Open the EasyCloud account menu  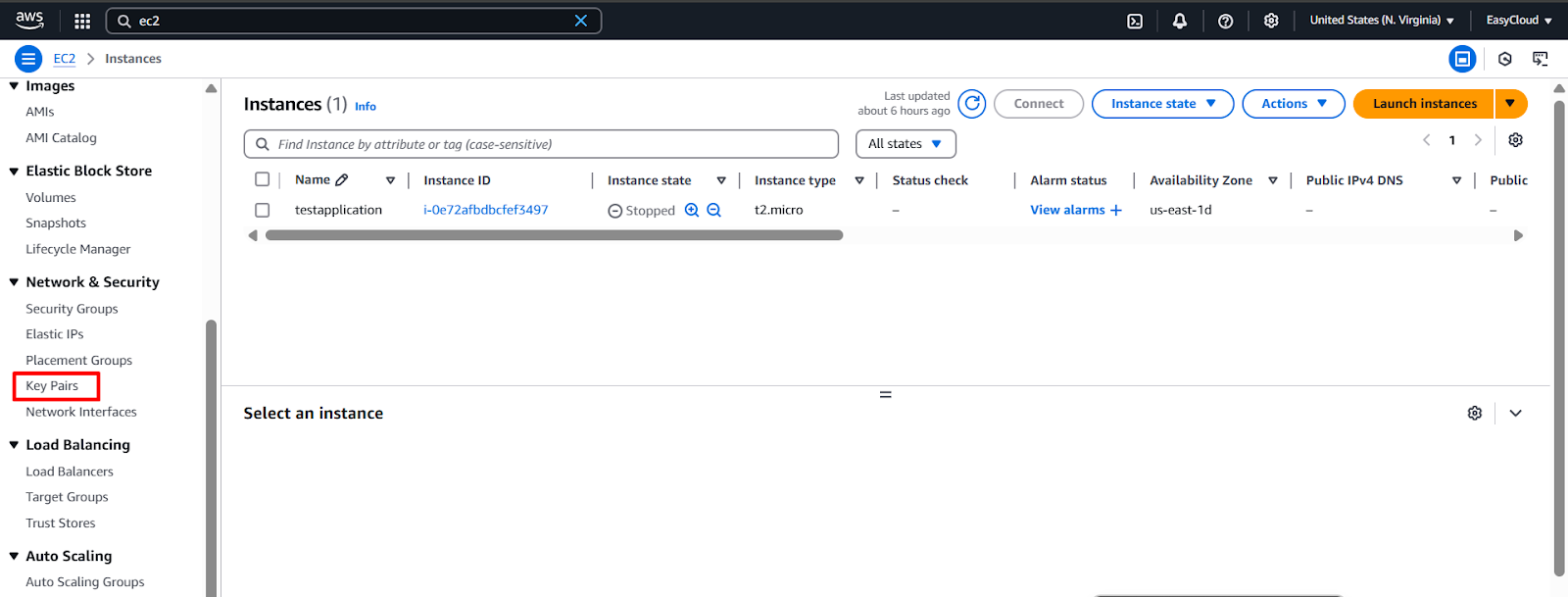pos(1519,20)
